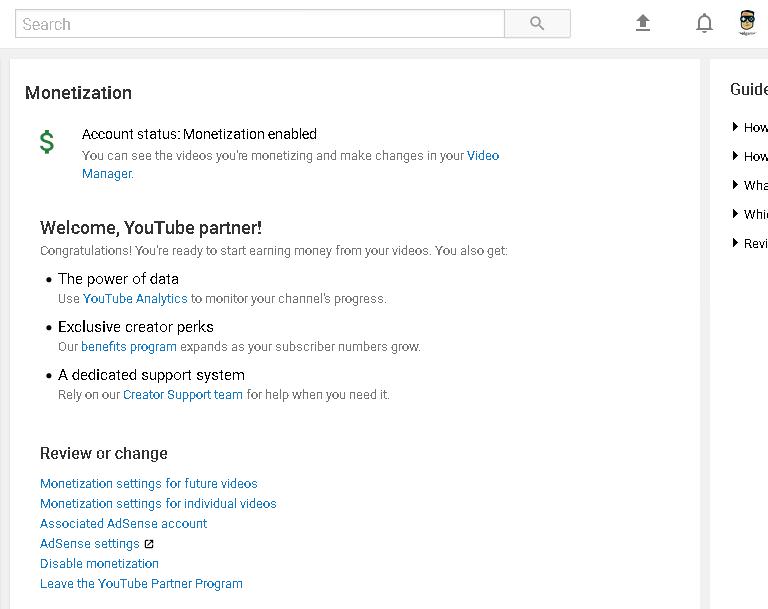The width and height of the screenshot is (768, 609).
Task: Open Monetization settings for individual videos
Action: click(x=158, y=504)
